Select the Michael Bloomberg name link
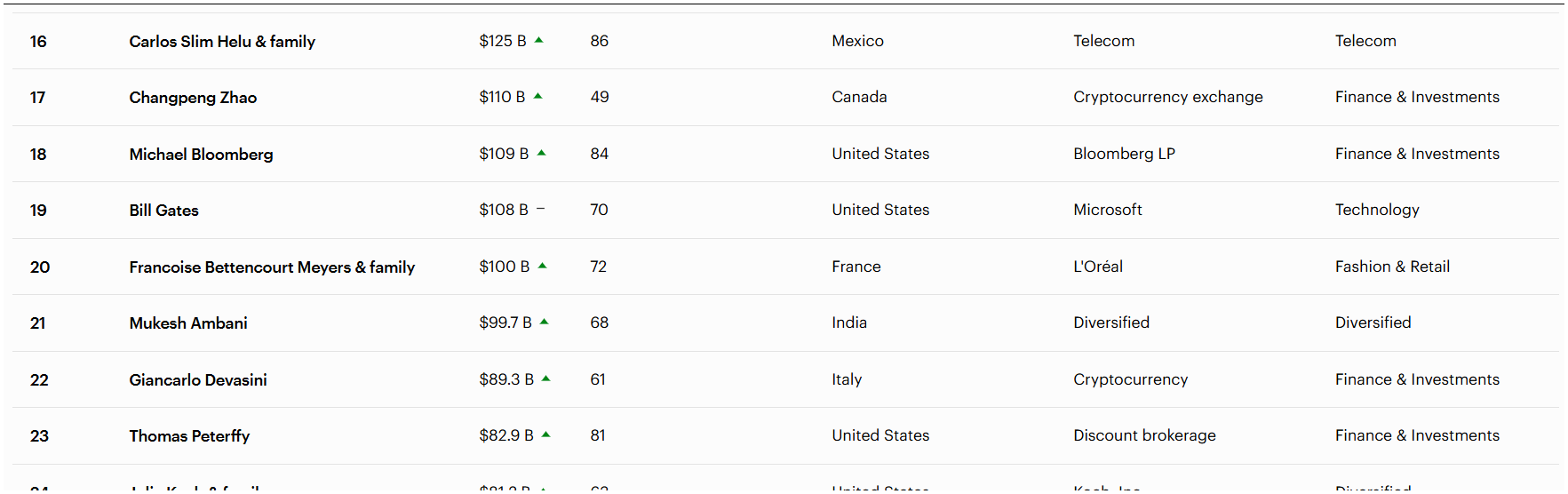The height and width of the screenshot is (494, 1568). coord(201,154)
